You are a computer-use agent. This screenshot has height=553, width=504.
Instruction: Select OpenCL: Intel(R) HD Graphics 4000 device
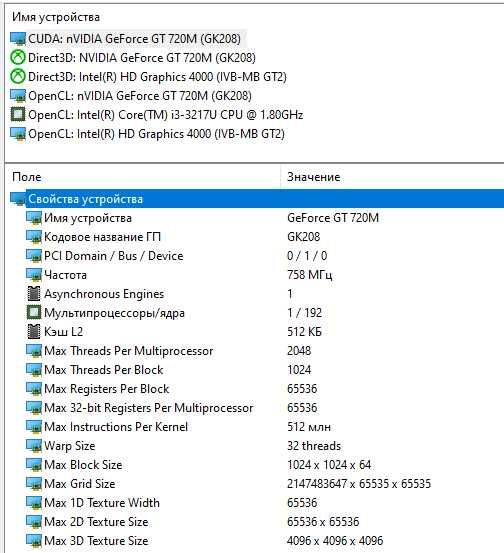click(156, 134)
